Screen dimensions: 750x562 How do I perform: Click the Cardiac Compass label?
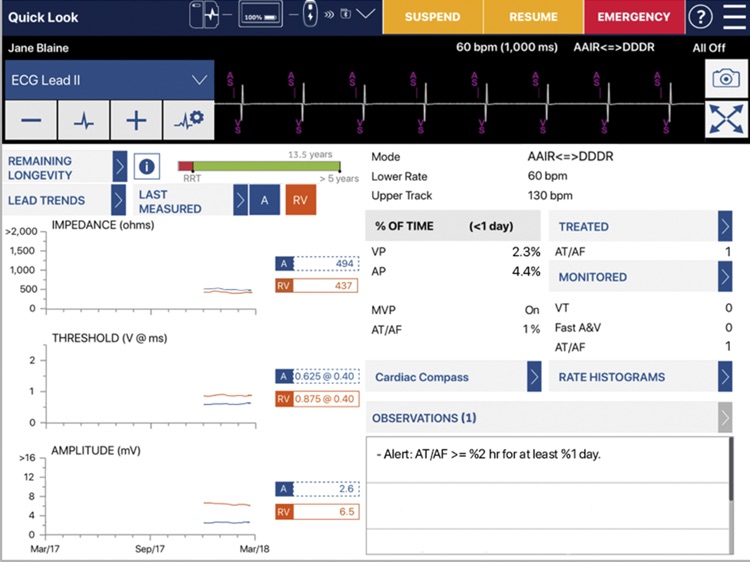point(422,377)
